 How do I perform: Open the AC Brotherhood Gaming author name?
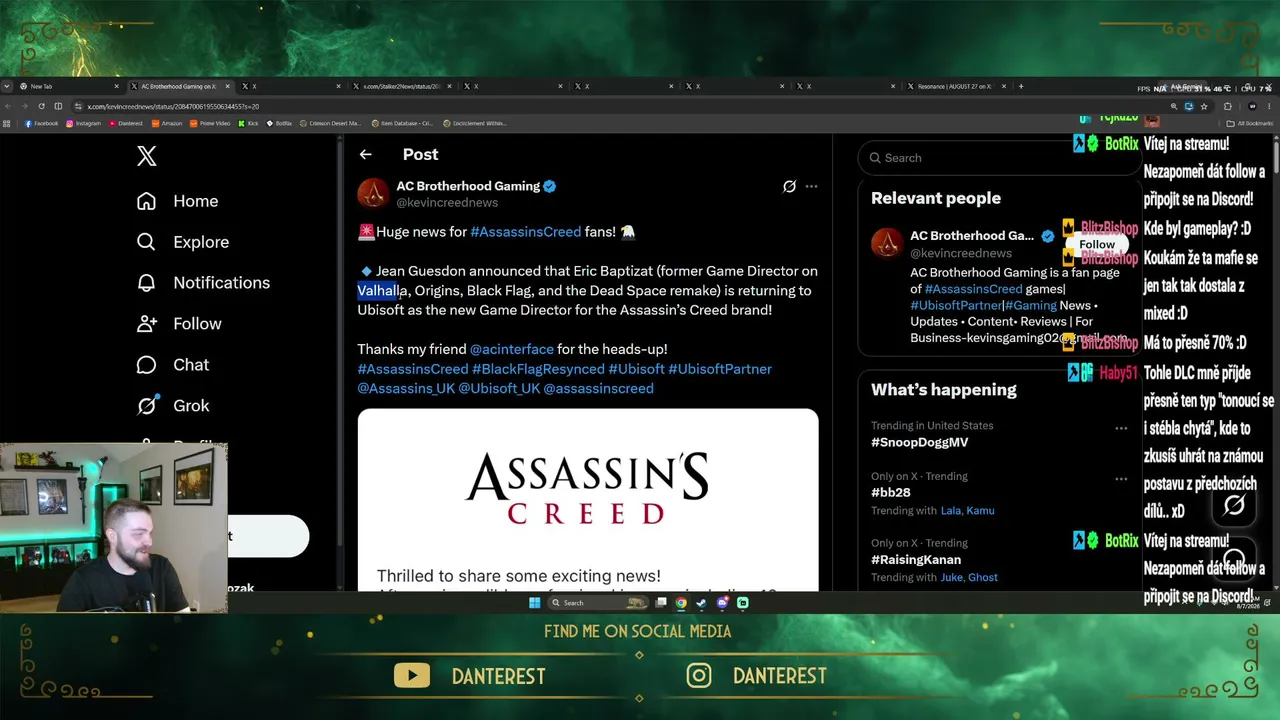(468, 186)
